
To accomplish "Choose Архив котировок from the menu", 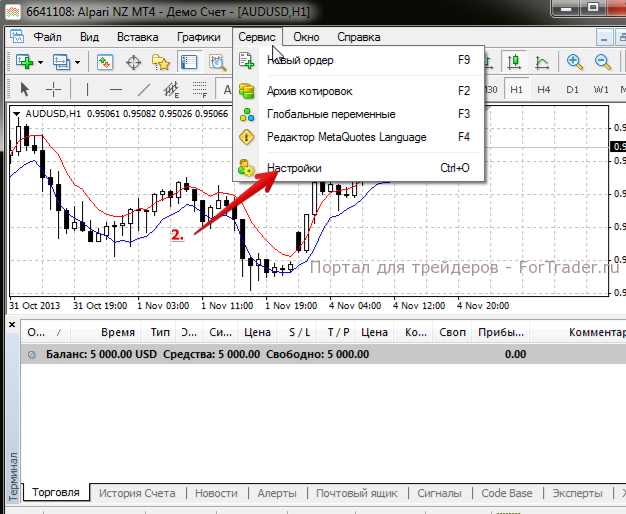I will click(359, 91).
